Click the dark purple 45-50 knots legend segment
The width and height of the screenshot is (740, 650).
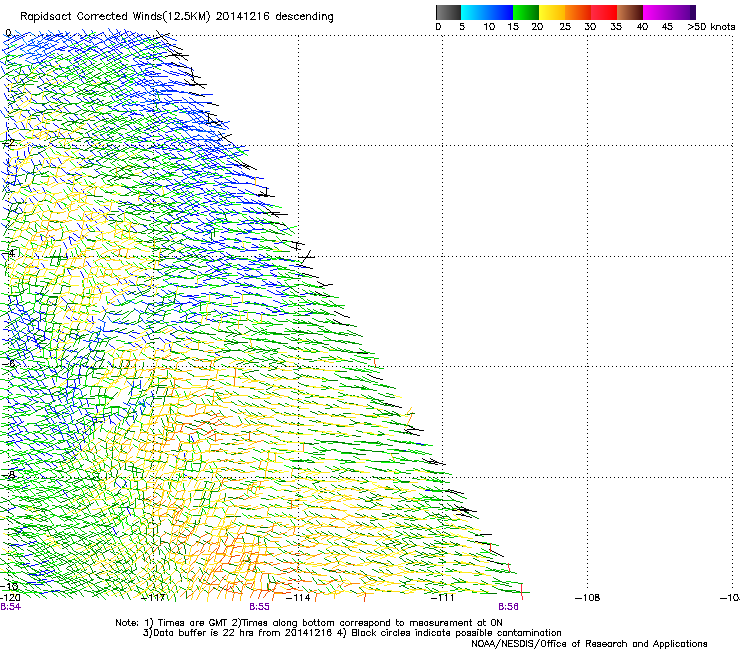682,12
